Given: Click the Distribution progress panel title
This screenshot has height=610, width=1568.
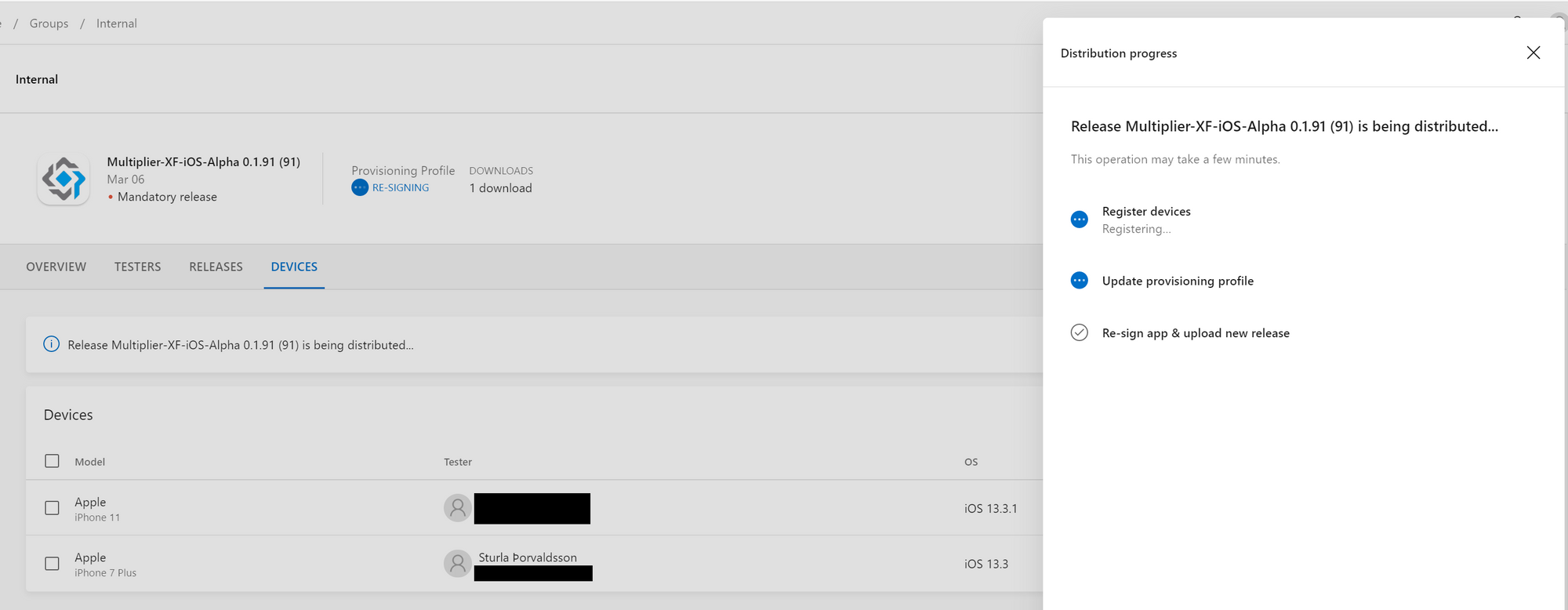Looking at the screenshot, I should (x=1119, y=53).
